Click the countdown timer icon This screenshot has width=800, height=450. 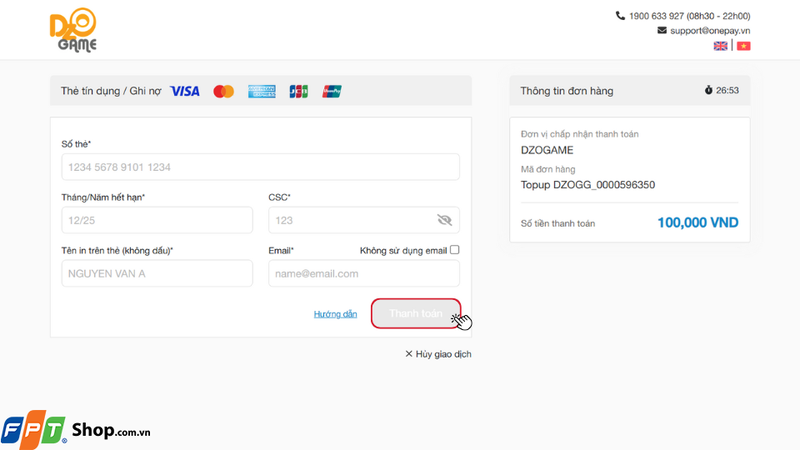point(708,90)
